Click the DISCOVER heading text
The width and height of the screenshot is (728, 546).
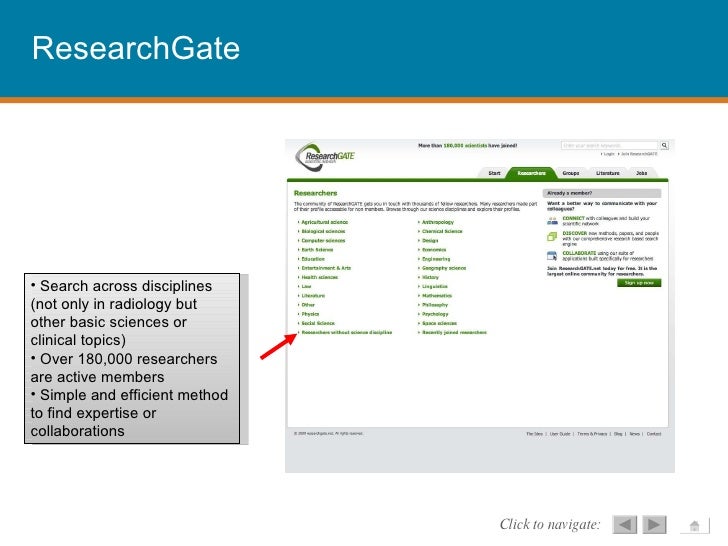tap(575, 234)
